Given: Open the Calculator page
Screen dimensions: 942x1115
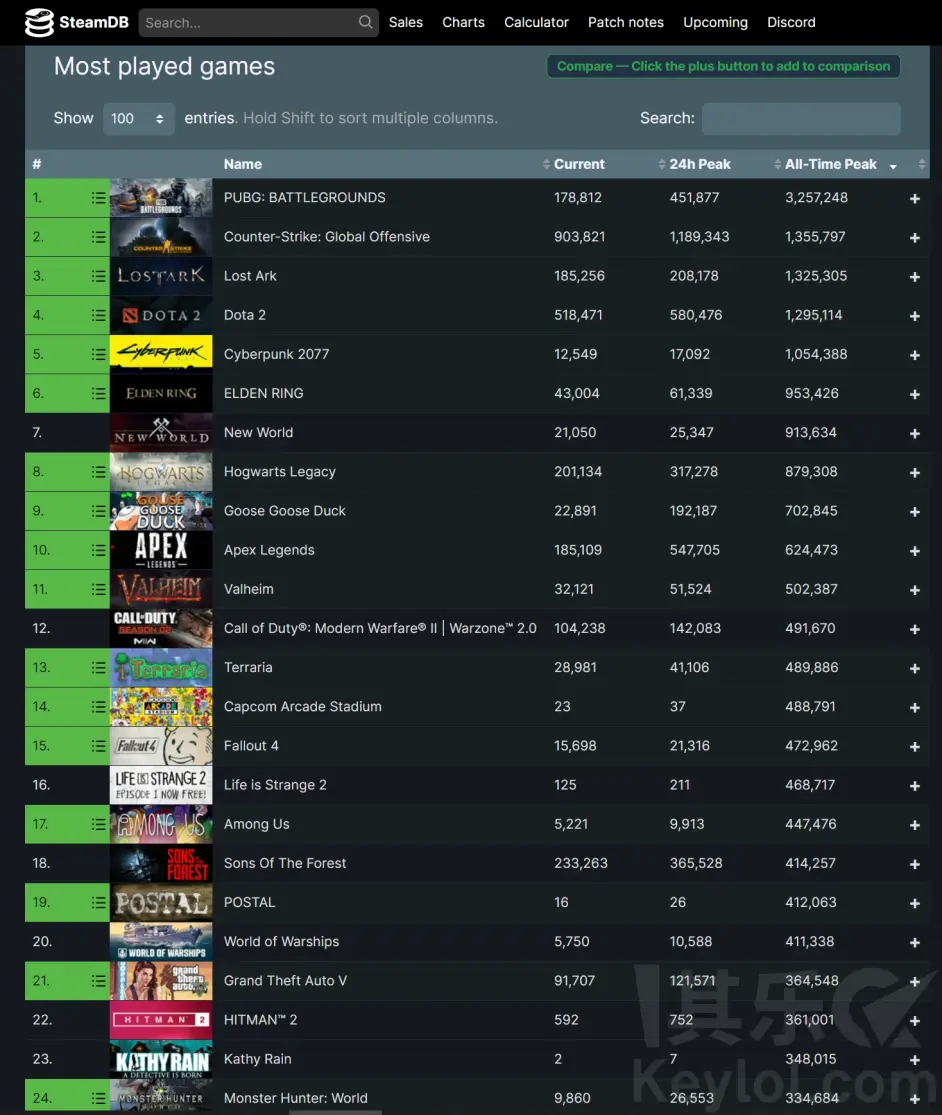Looking at the screenshot, I should coord(536,22).
